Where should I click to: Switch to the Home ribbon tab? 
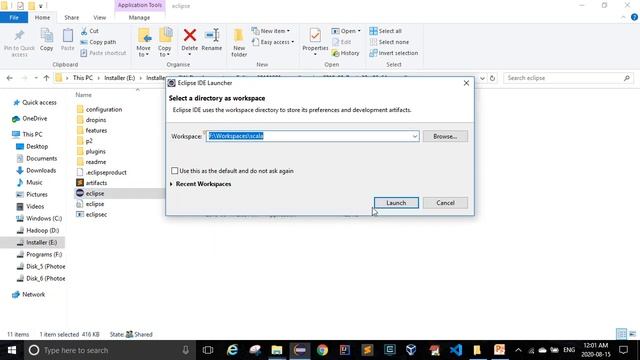coord(42,18)
